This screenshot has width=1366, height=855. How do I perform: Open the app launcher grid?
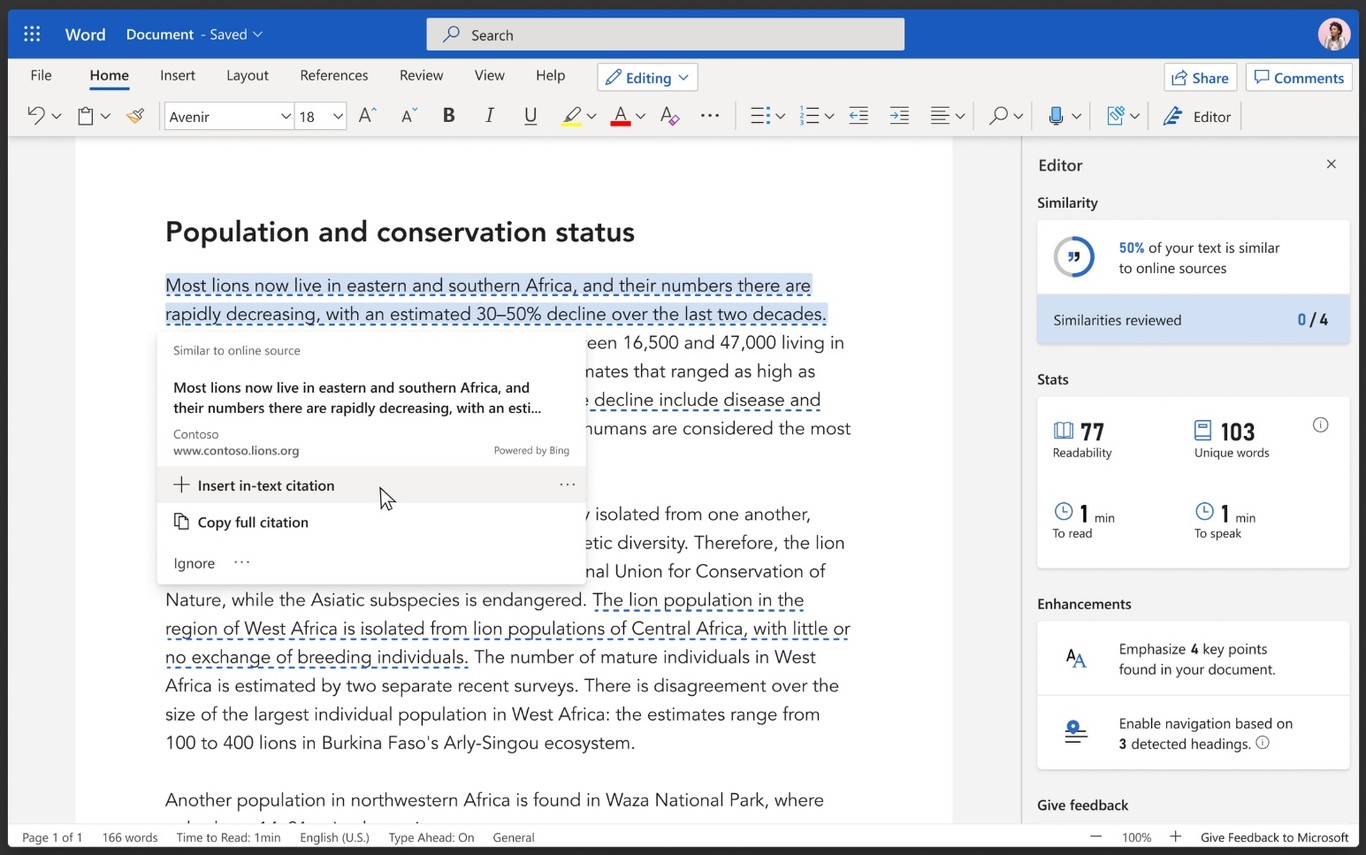(32, 34)
